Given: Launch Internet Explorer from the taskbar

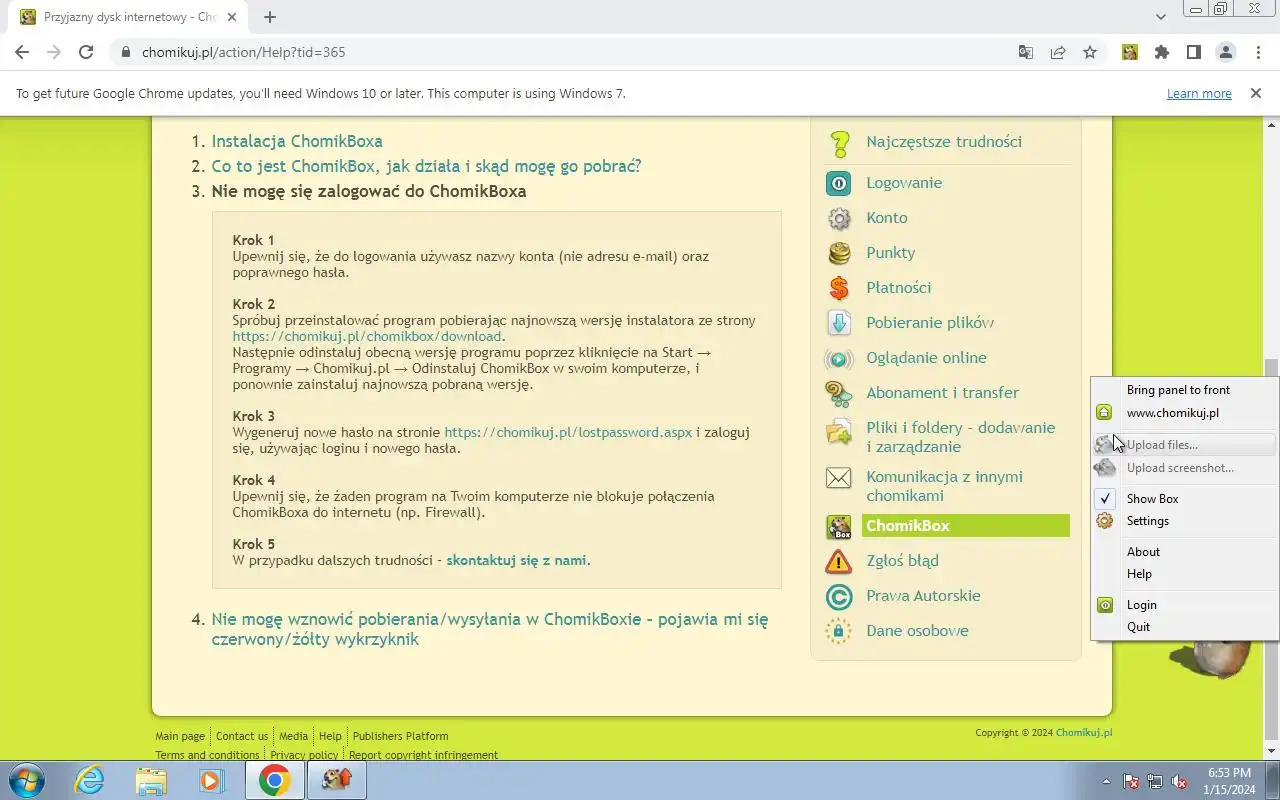Looking at the screenshot, I should coord(90,780).
